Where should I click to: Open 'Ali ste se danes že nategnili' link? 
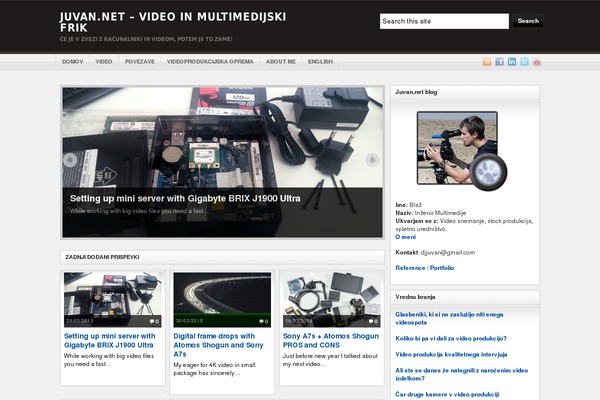tap(461, 374)
